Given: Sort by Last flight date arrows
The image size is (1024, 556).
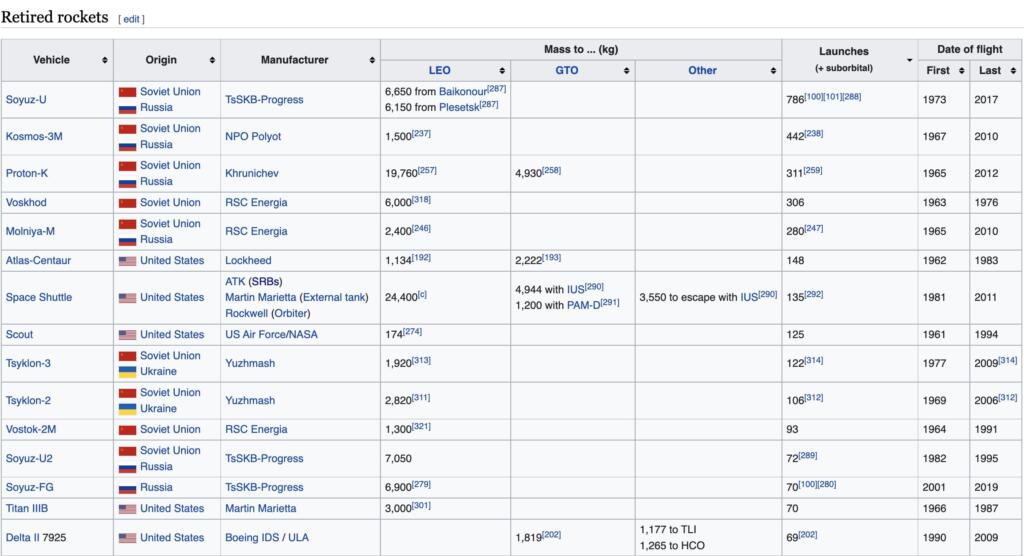Looking at the screenshot, I should coord(1013,71).
